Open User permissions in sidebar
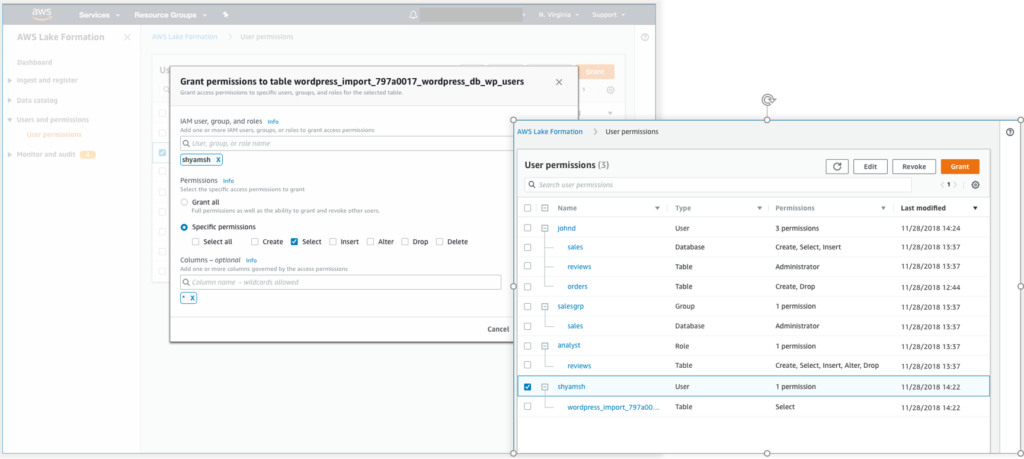Viewport: 1024px width, 459px height. click(x=54, y=135)
